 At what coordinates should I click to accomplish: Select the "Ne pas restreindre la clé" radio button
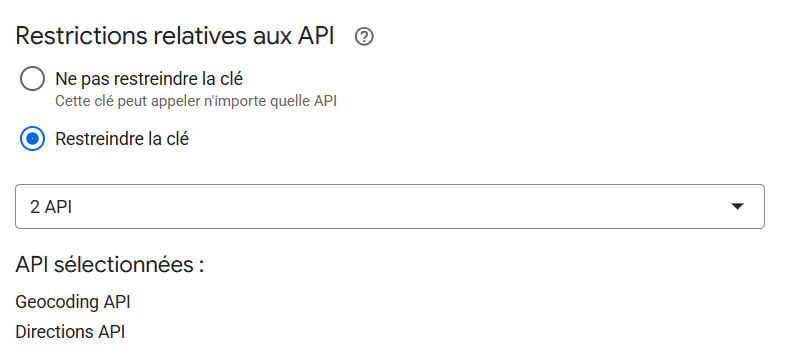32,79
